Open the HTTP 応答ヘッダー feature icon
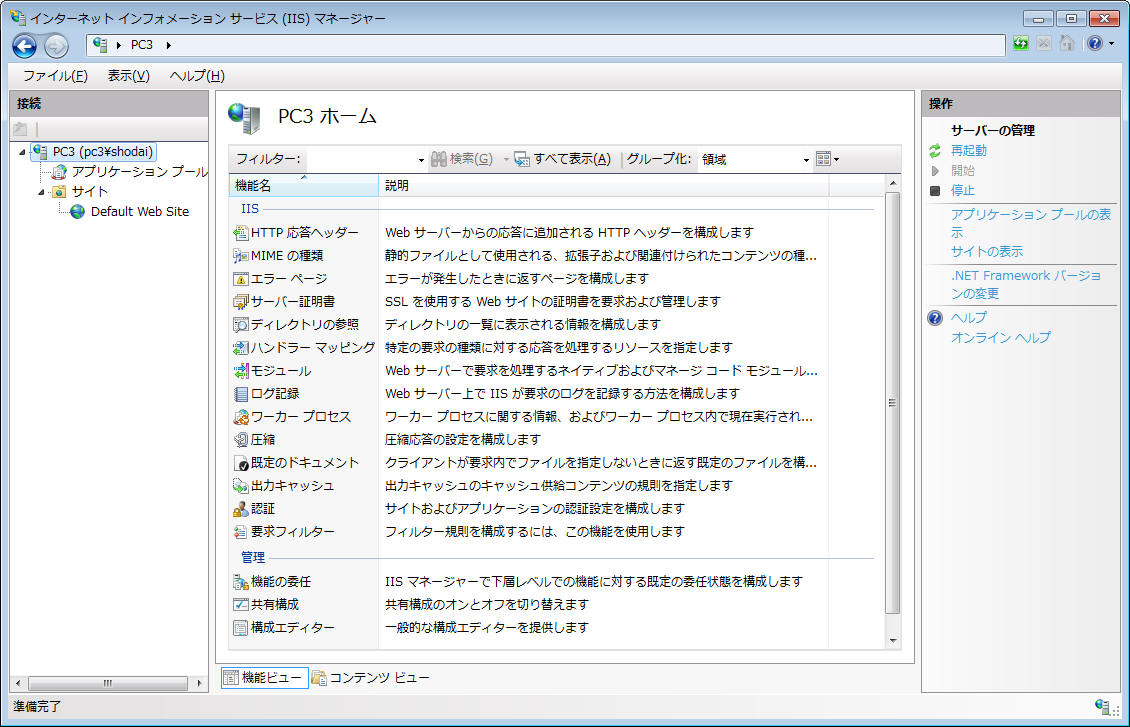Image resolution: width=1130 pixels, height=727 pixels. (240, 233)
